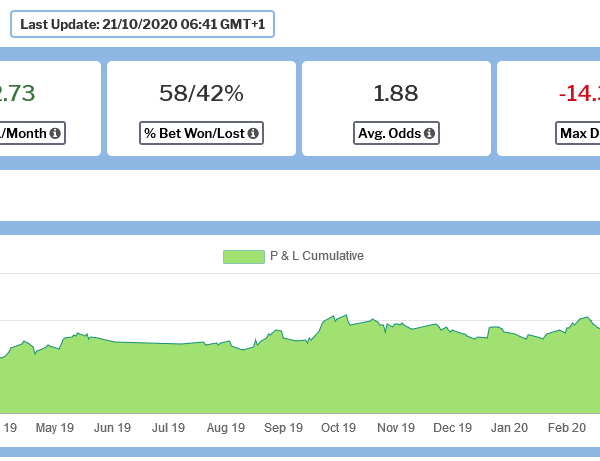
Task: Click the Last Update timestamp box
Action: coord(142,24)
